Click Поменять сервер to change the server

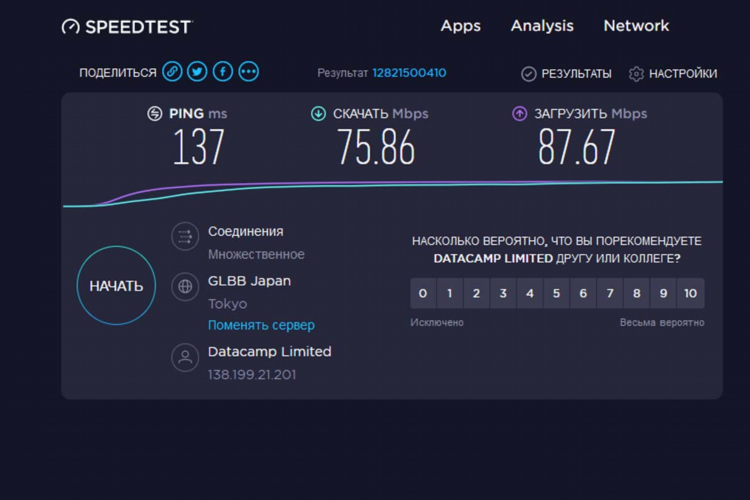[261, 325]
